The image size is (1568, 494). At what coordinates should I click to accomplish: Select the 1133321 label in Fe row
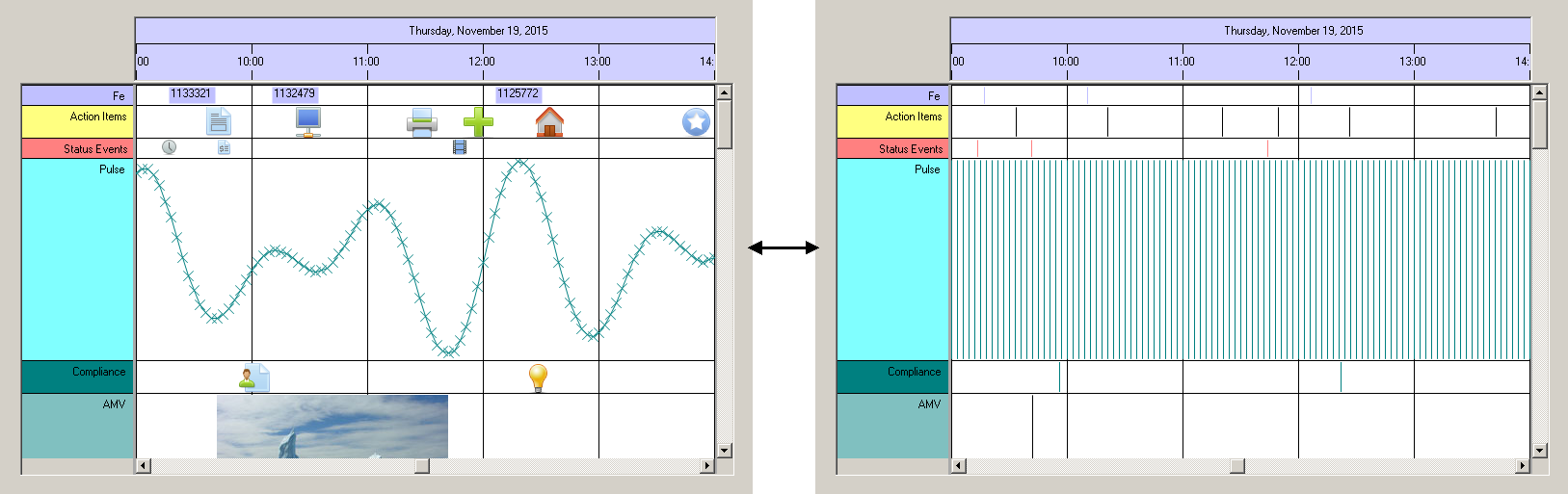coord(191,93)
